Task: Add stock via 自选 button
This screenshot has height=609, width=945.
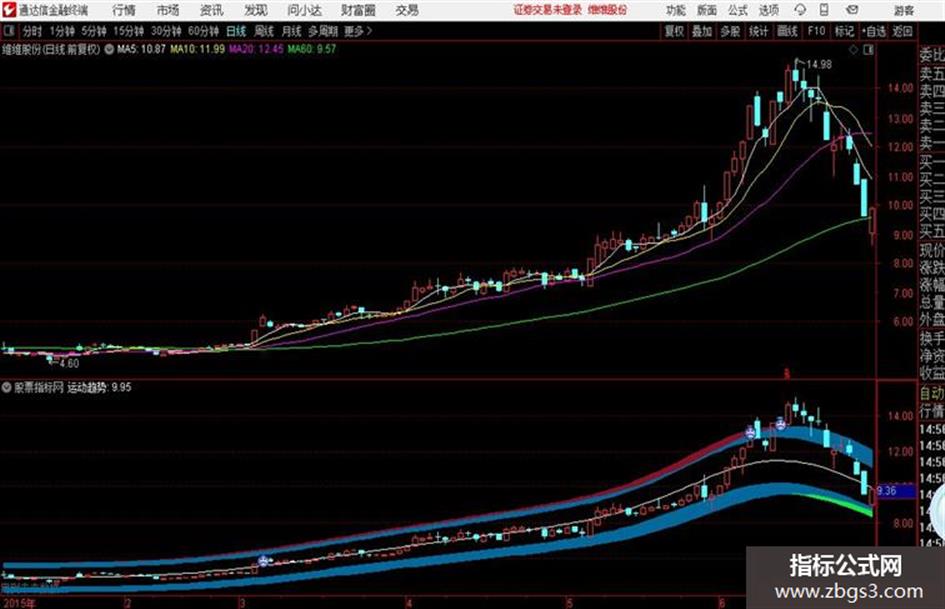Action: (874, 31)
